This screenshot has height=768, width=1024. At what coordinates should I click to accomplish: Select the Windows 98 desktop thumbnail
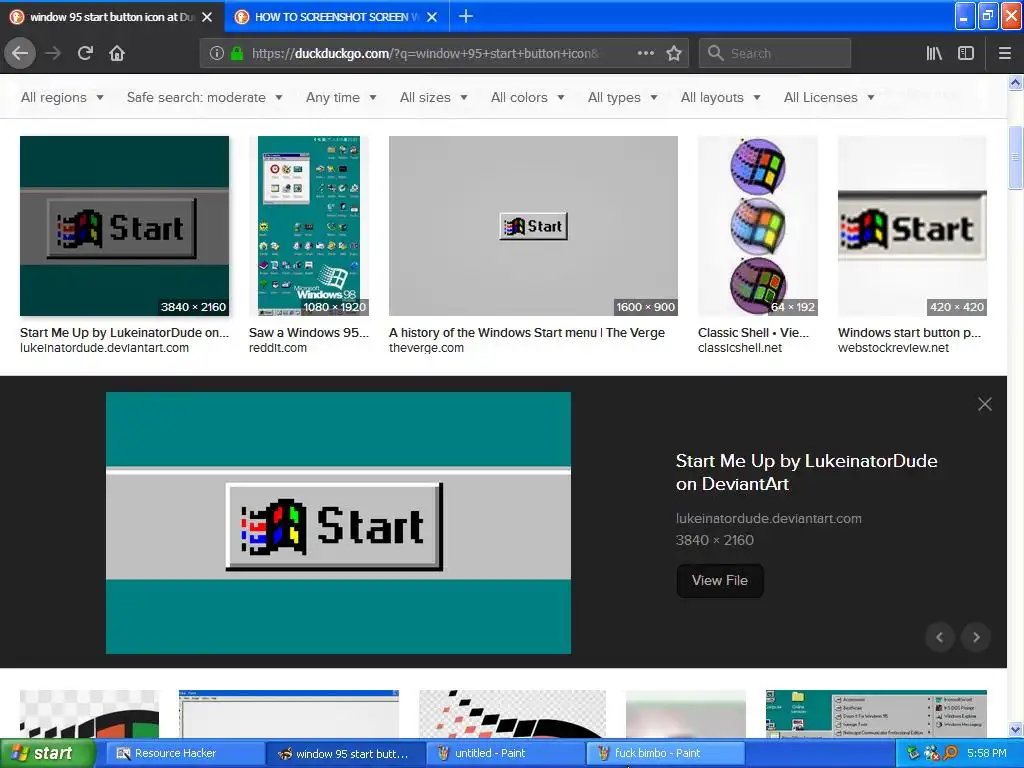(309, 226)
